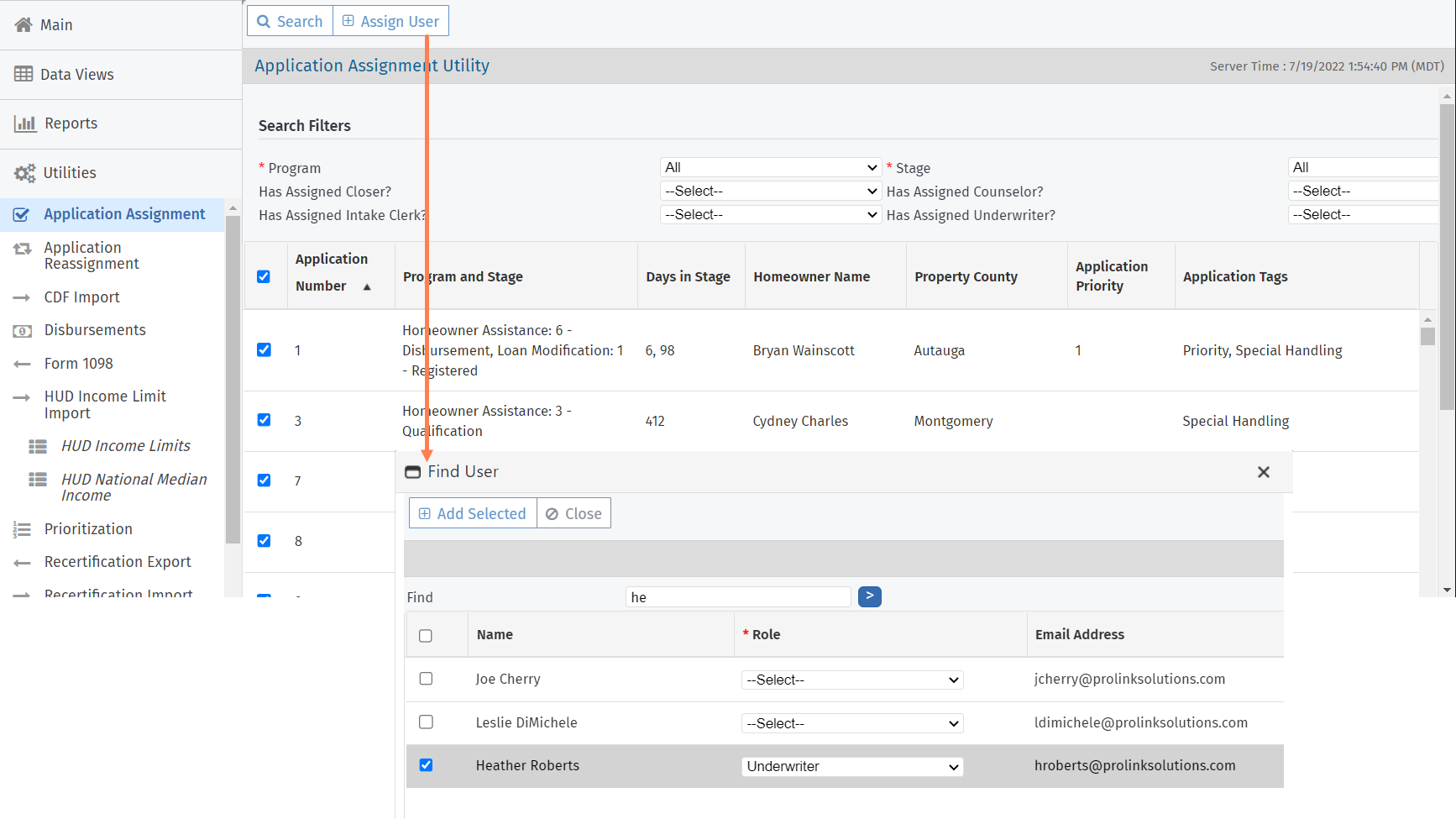Open the Program dropdown filter
The width and height of the screenshot is (1456, 819).
(770, 168)
